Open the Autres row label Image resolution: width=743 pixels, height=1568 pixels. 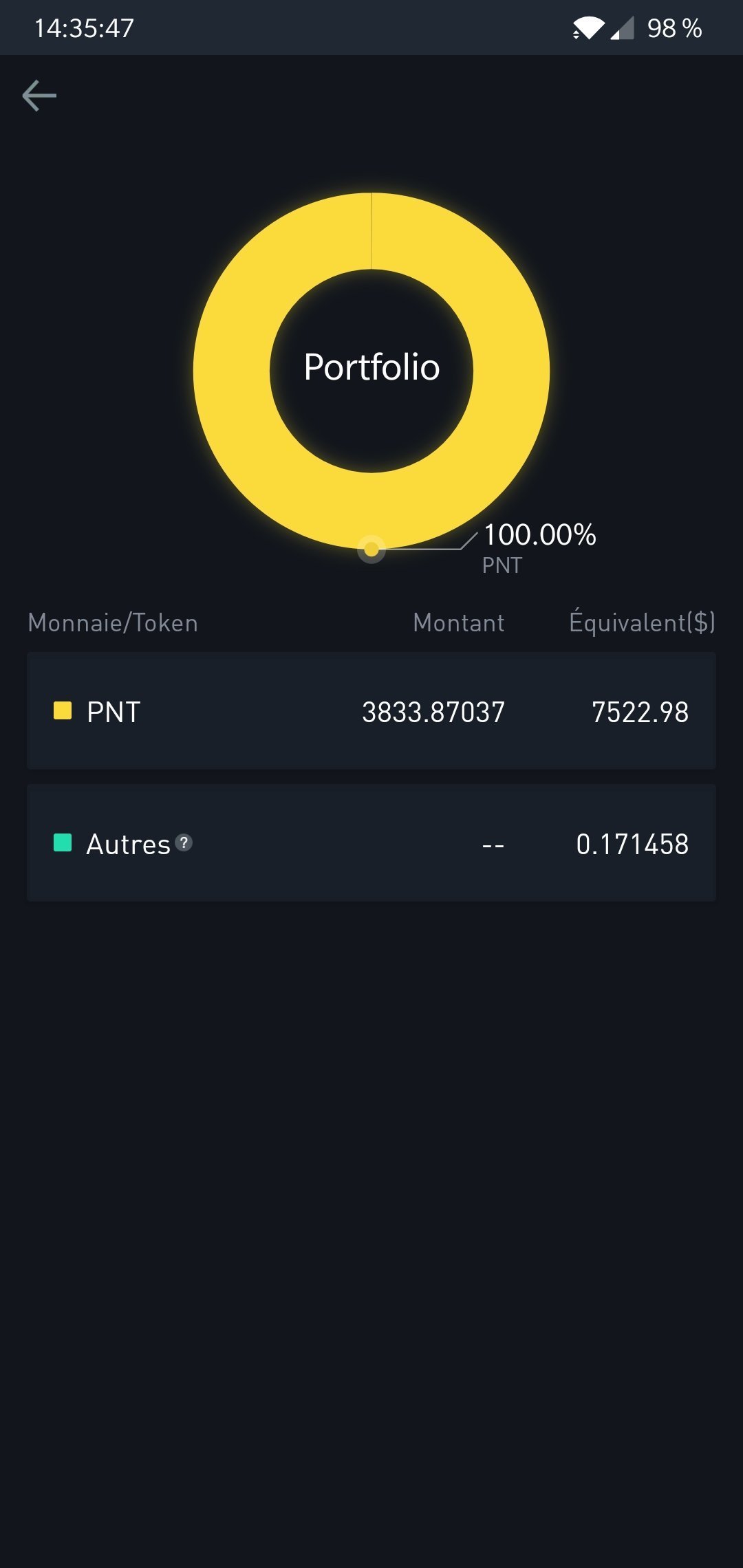pyautogui.click(x=129, y=845)
